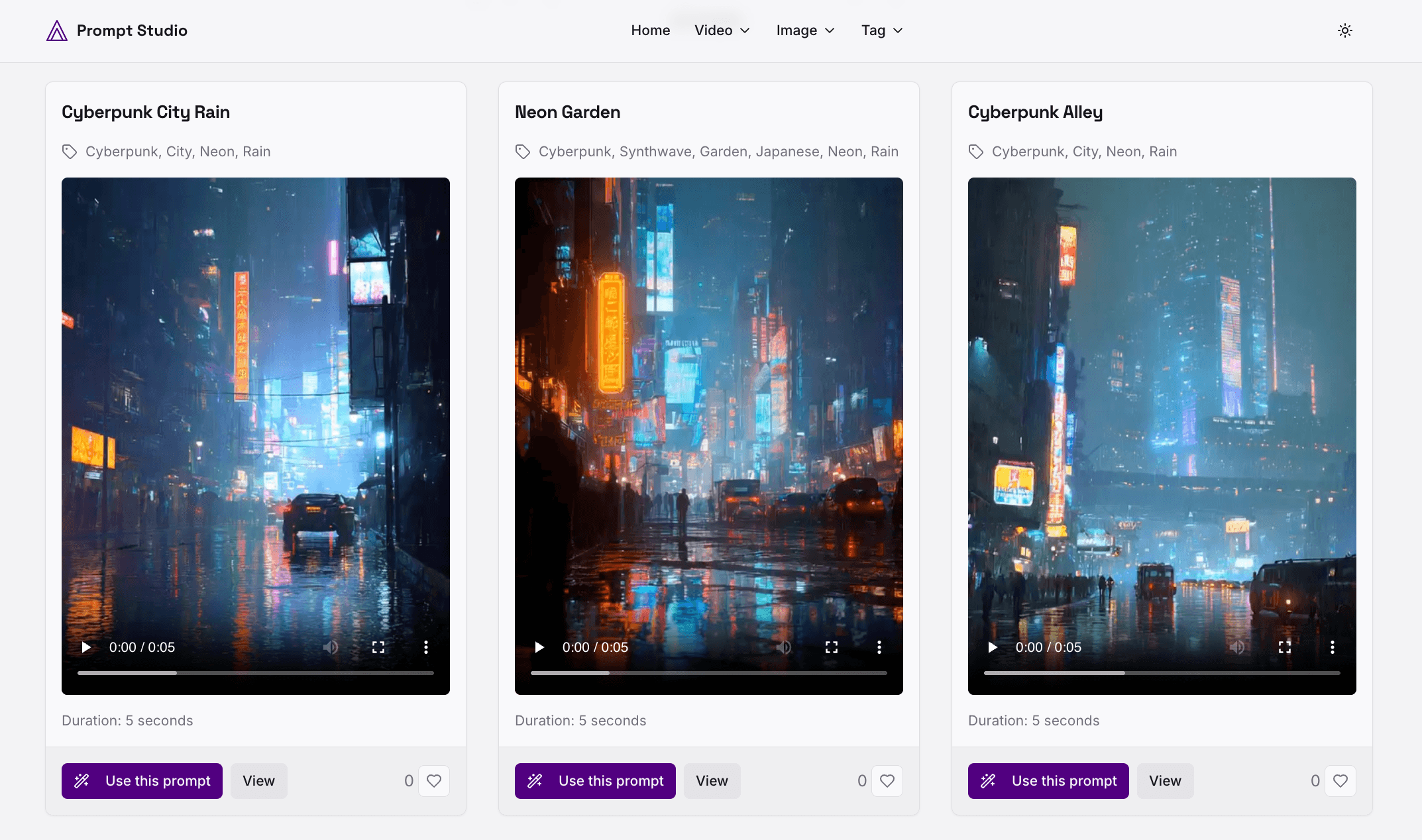Like the Cyberpunk City Rain prompt
Image resolution: width=1422 pixels, height=840 pixels.
click(434, 781)
